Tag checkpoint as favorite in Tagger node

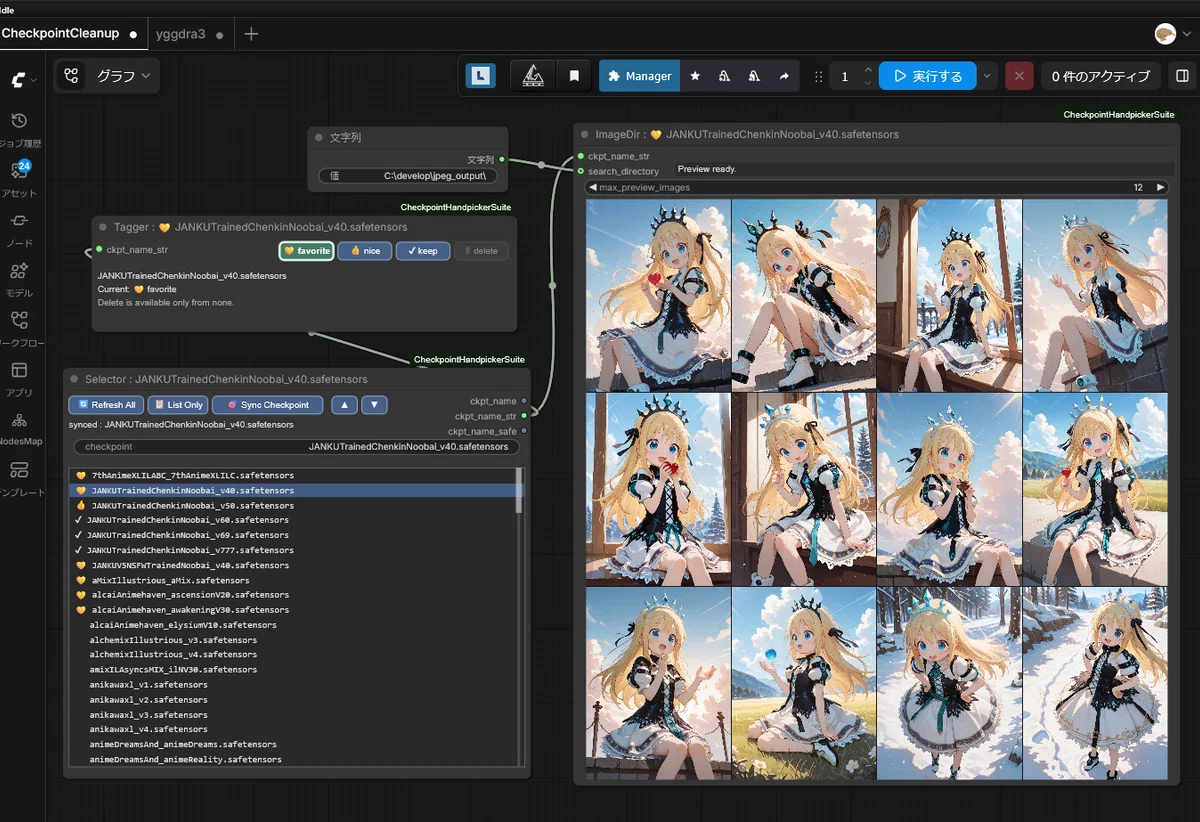click(x=307, y=251)
